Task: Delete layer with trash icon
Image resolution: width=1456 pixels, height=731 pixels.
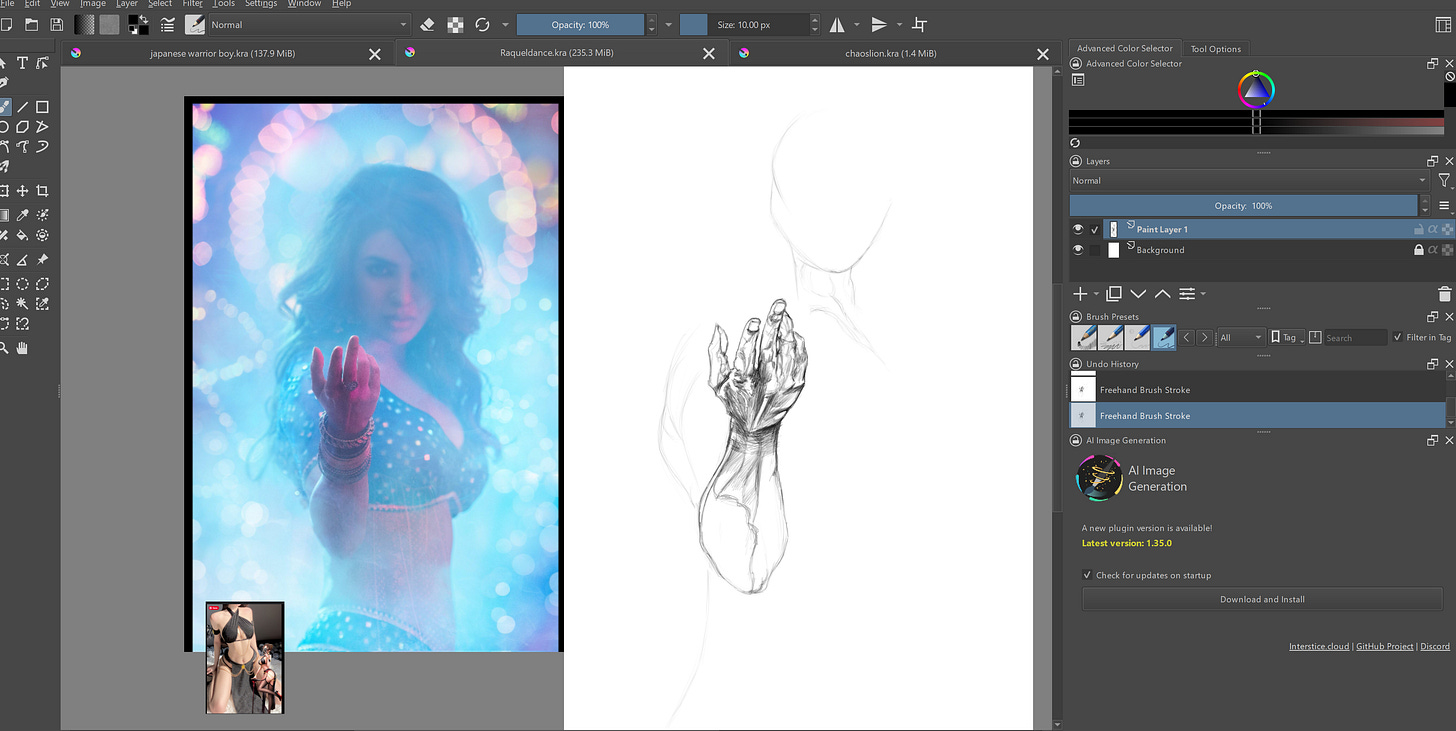Action: pos(1443,294)
